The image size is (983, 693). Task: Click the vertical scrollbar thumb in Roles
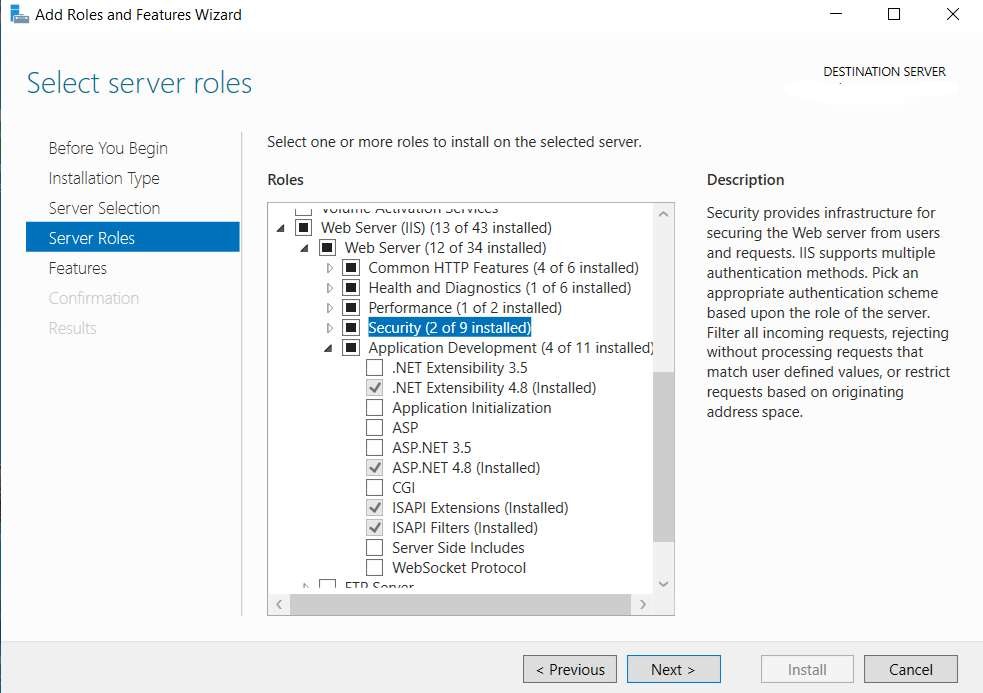click(x=664, y=455)
